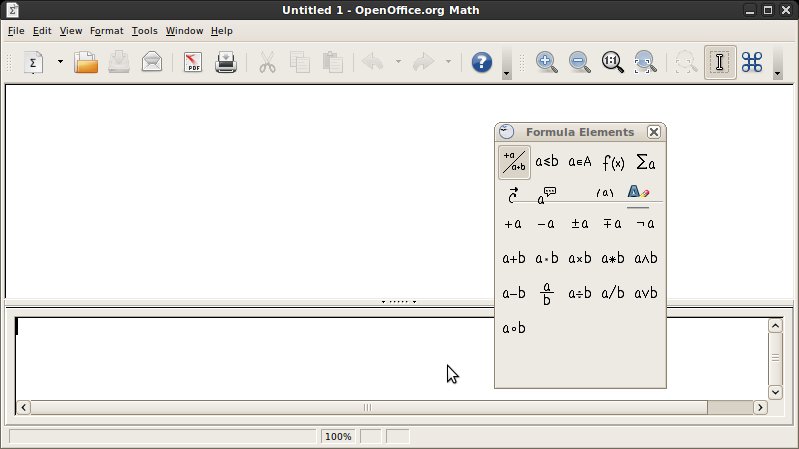Open the Help menu
The image size is (799, 449).
222,31
